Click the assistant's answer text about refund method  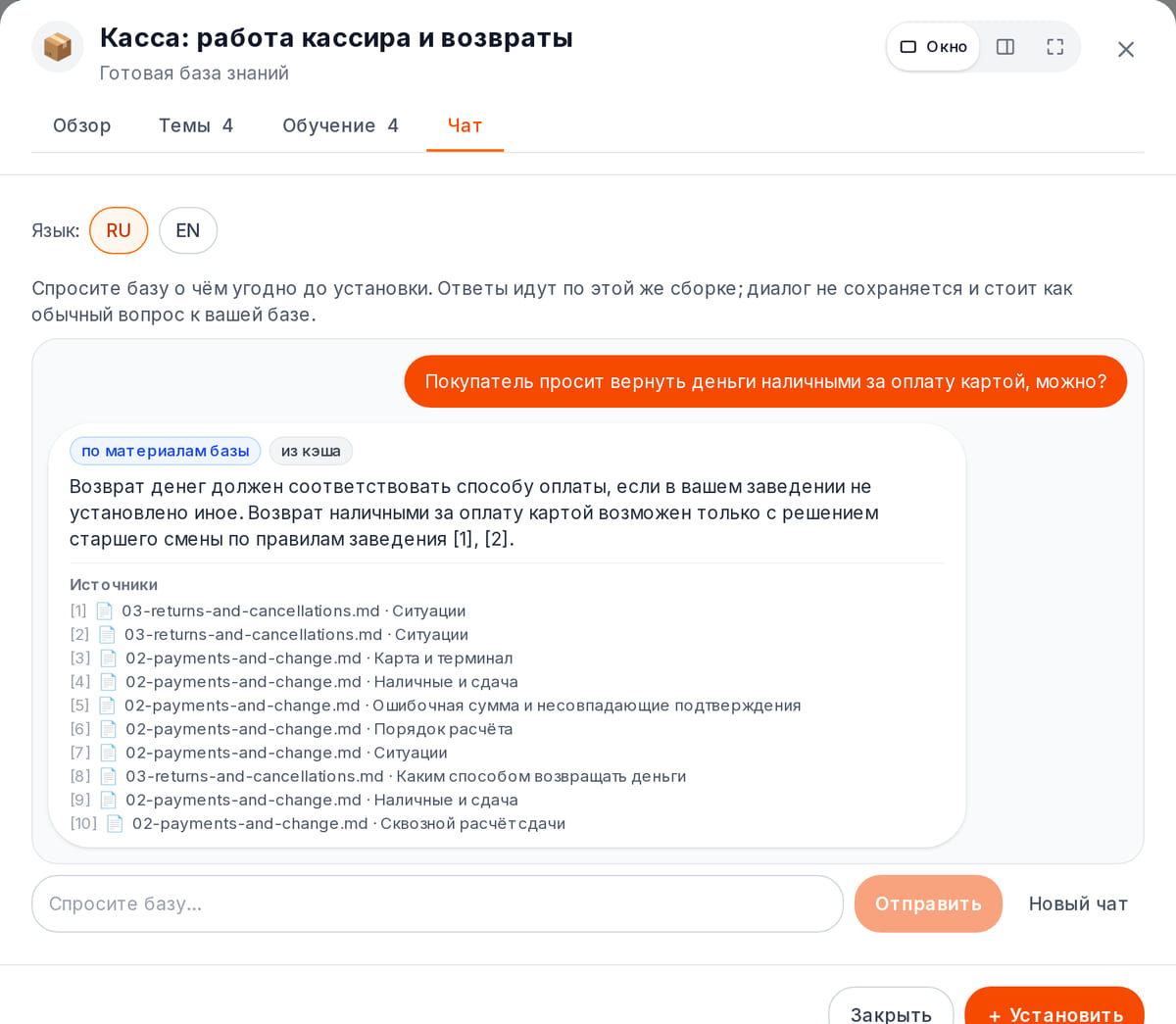pyautogui.click(x=474, y=512)
